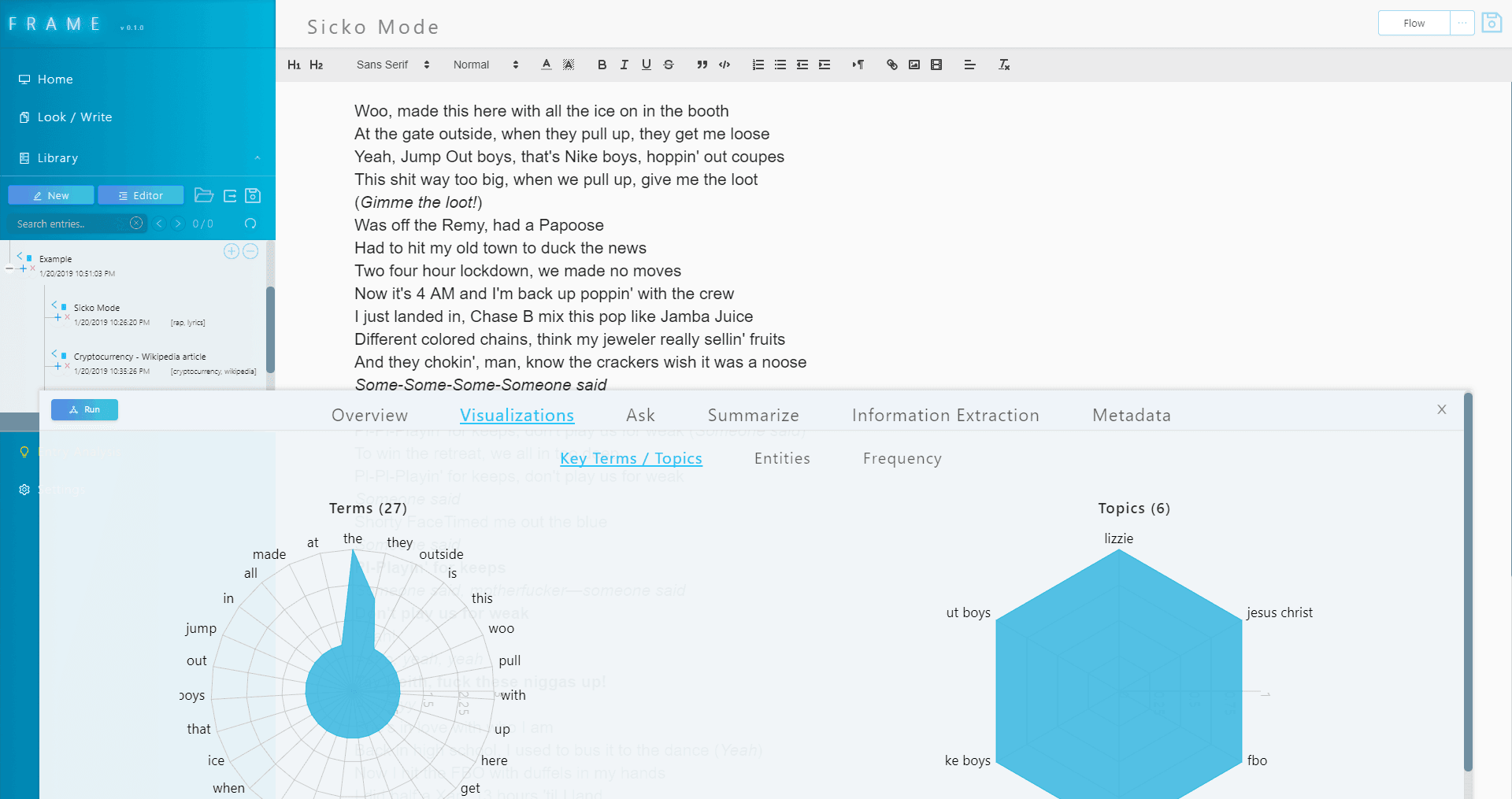Toggle italic text formatting
The height and width of the screenshot is (799, 1512).
(x=624, y=65)
